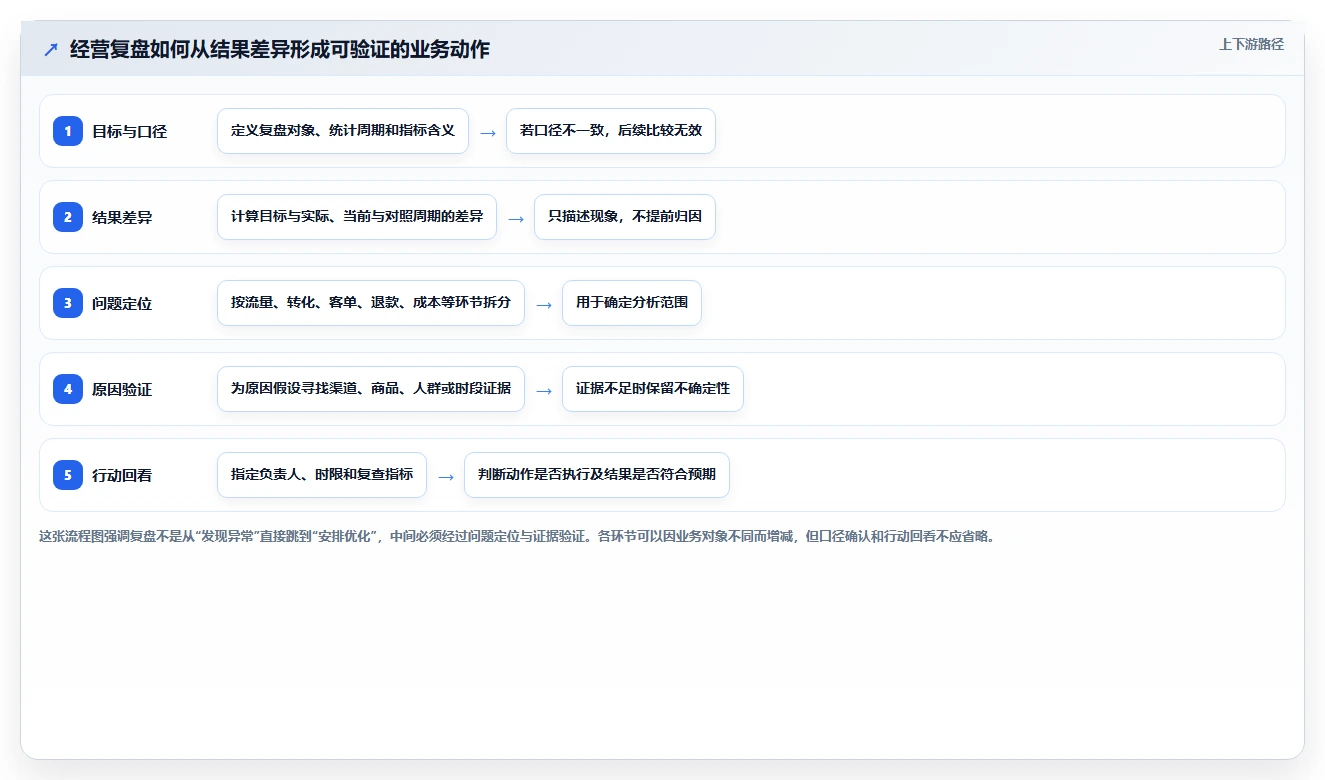1325x780 pixels.
Task: Click the 为原因假设寻找渠道、商品、人群或时段证据 box
Action: [371, 389]
